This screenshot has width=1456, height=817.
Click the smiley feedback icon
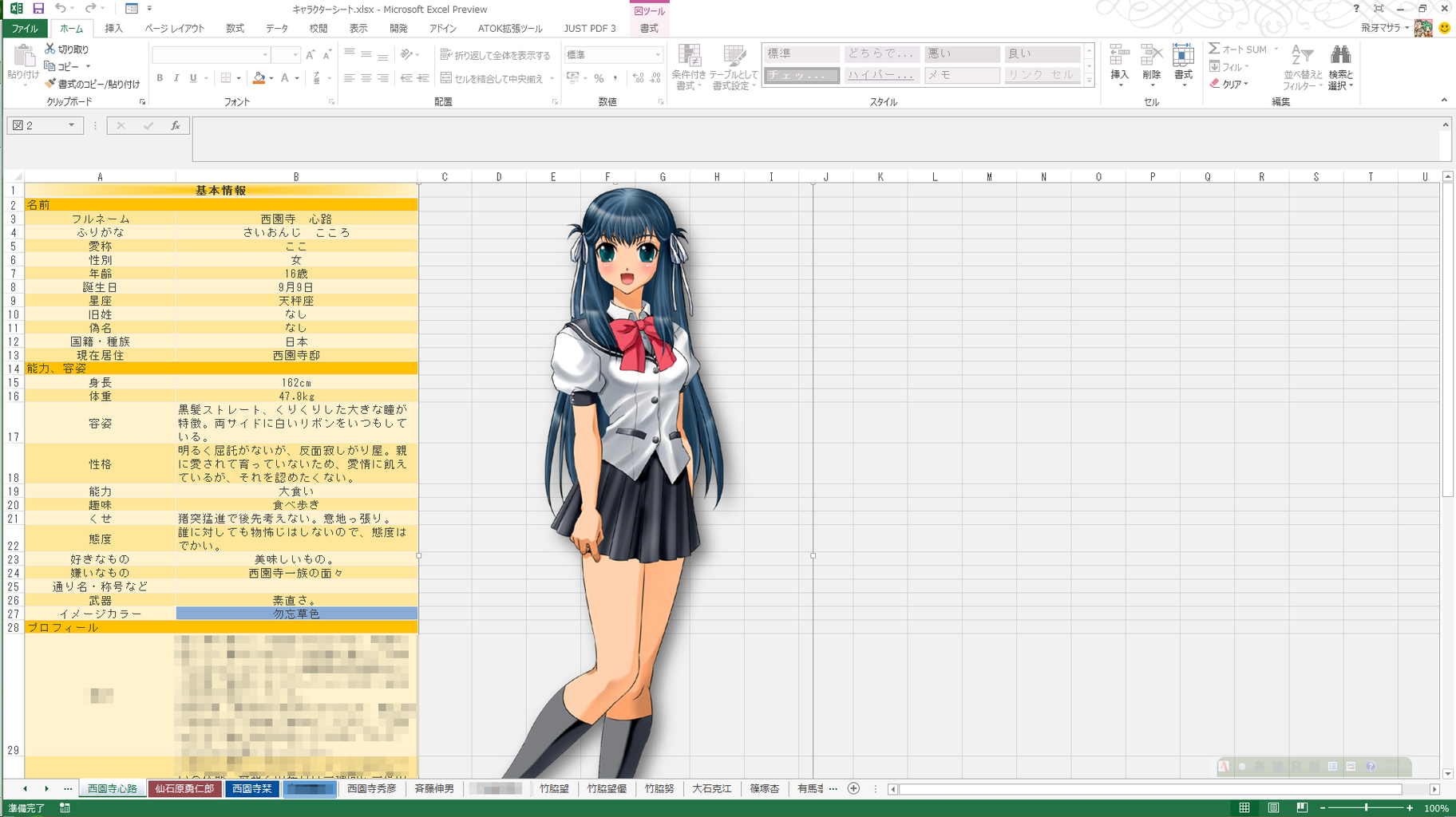pyautogui.click(x=1444, y=28)
